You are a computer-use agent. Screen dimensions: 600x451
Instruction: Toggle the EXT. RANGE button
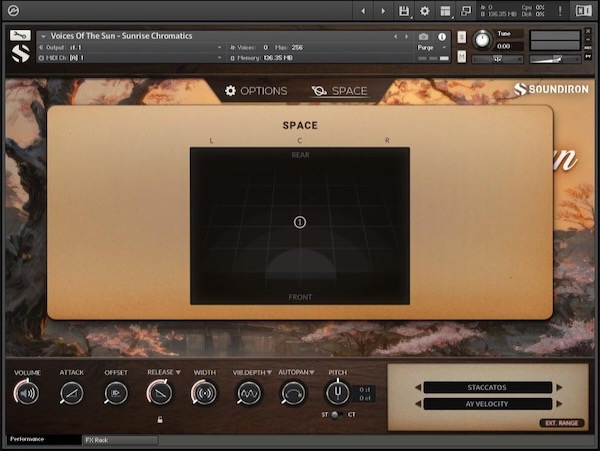click(562, 423)
